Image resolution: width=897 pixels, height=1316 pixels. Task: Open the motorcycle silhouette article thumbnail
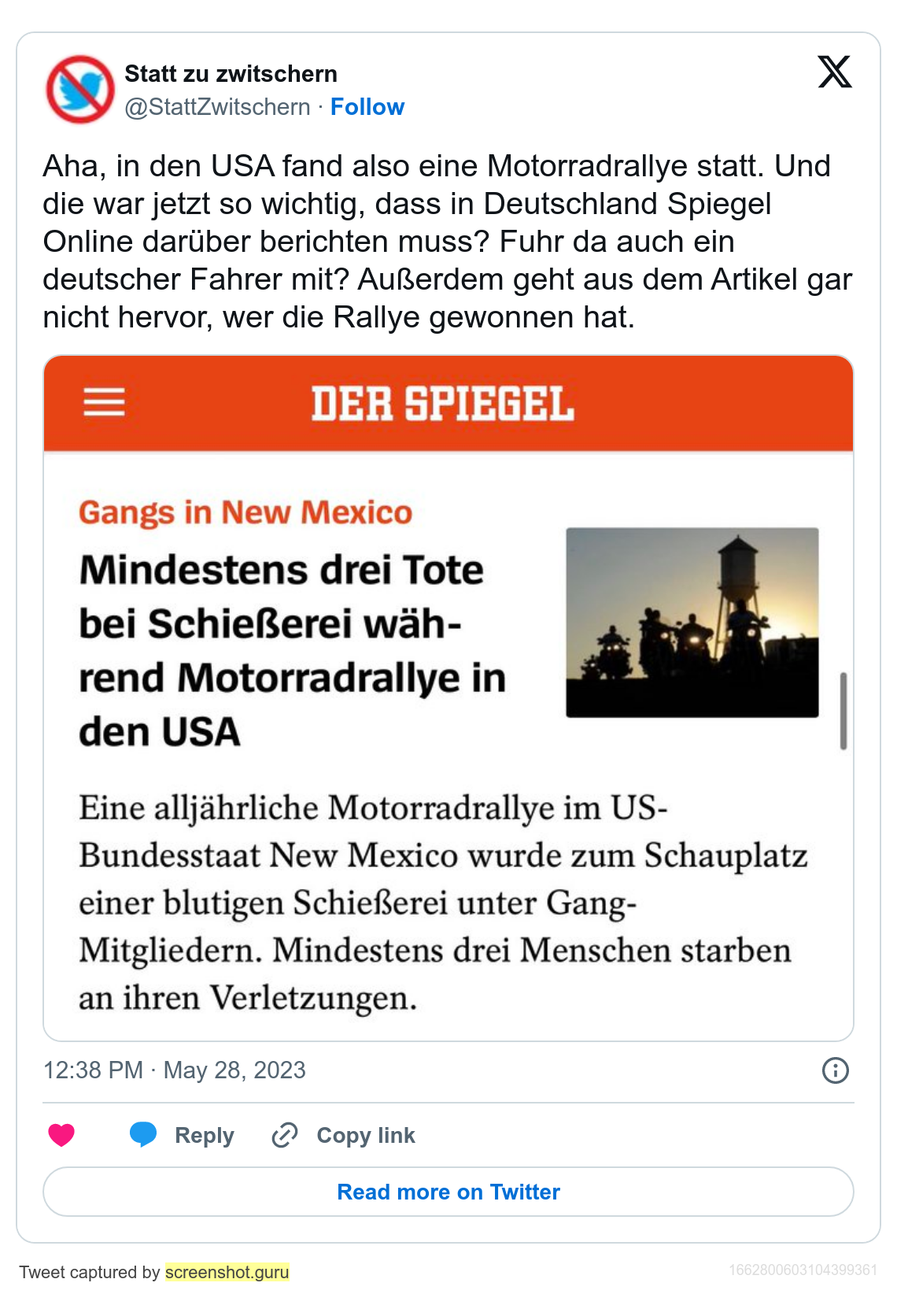pos(692,622)
